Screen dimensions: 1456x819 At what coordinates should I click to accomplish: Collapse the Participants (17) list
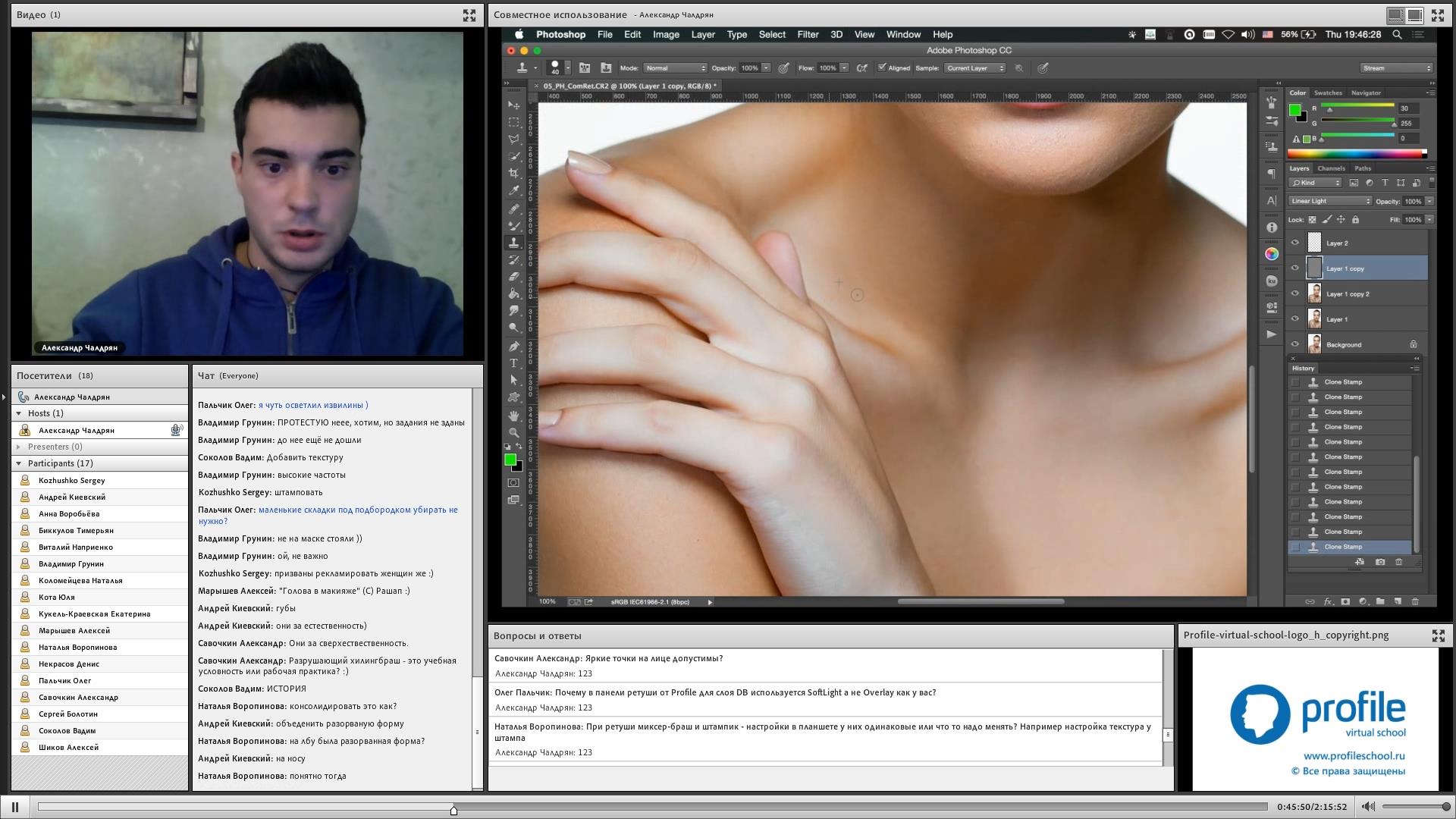click(x=19, y=463)
